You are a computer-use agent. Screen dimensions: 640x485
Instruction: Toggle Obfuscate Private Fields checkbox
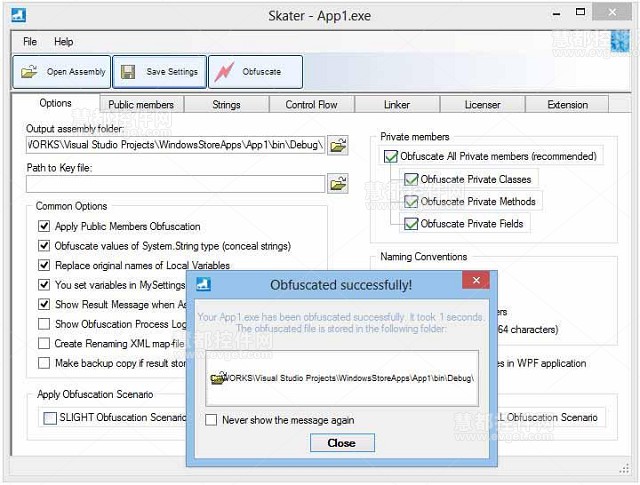[411, 224]
